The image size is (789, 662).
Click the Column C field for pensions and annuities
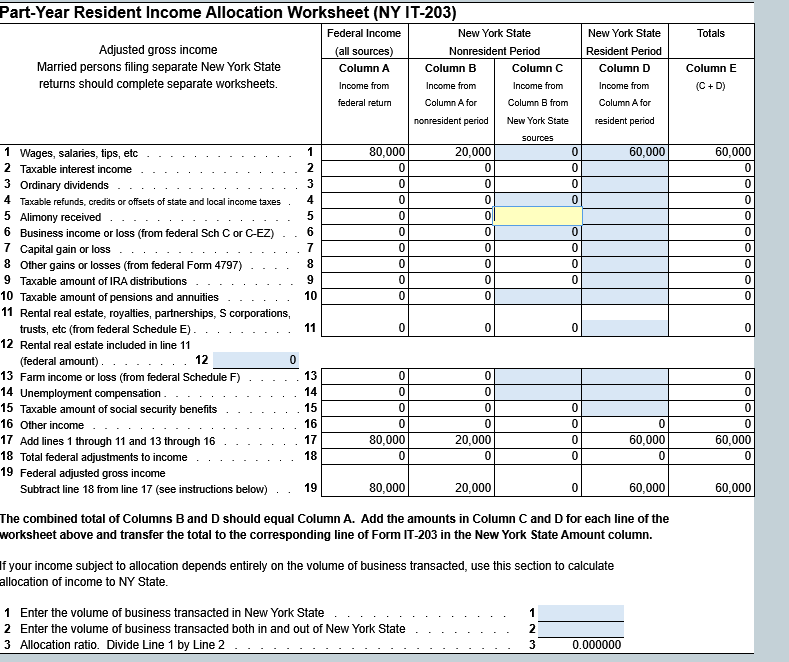(537, 296)
